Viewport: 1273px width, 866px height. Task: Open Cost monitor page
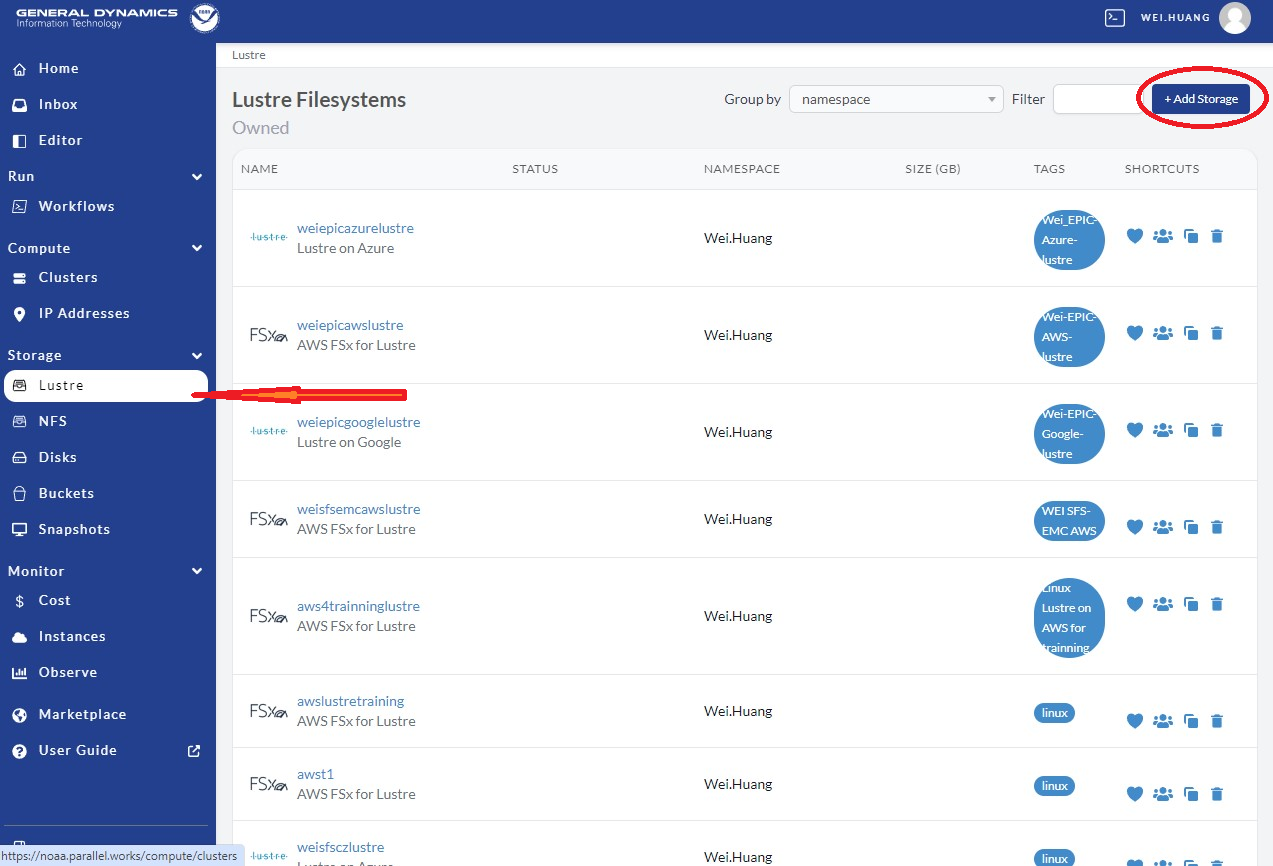(x=54, y=600)
